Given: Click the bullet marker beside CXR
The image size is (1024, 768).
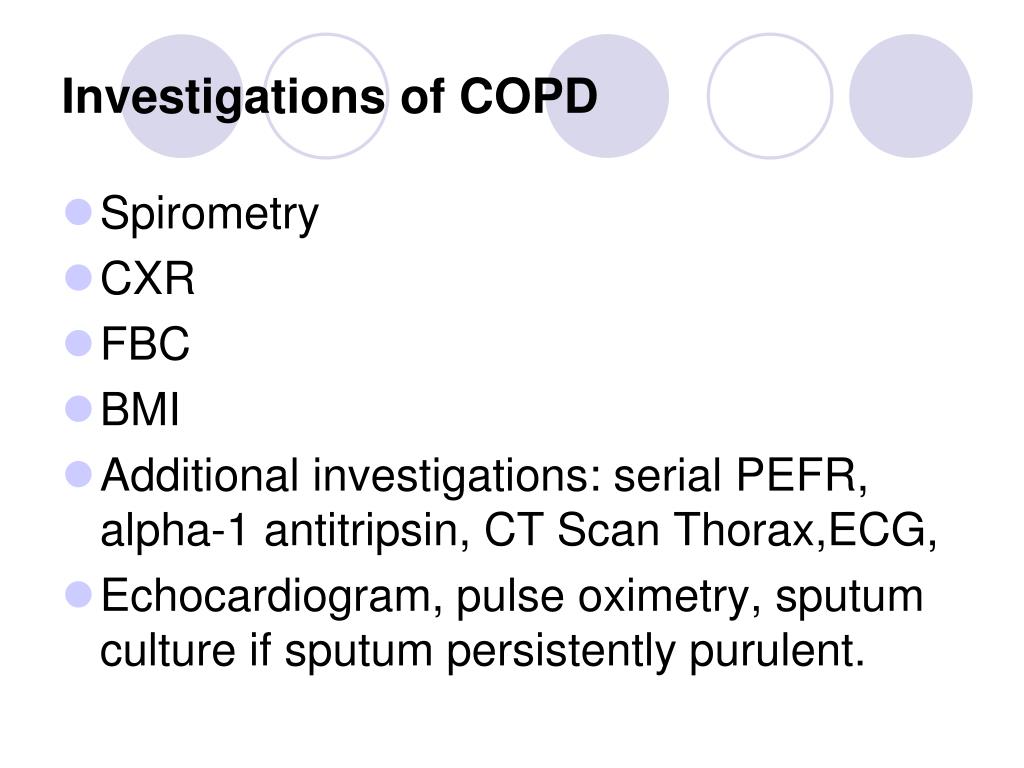Looking at the screenshot, I should tap(78, 278).
